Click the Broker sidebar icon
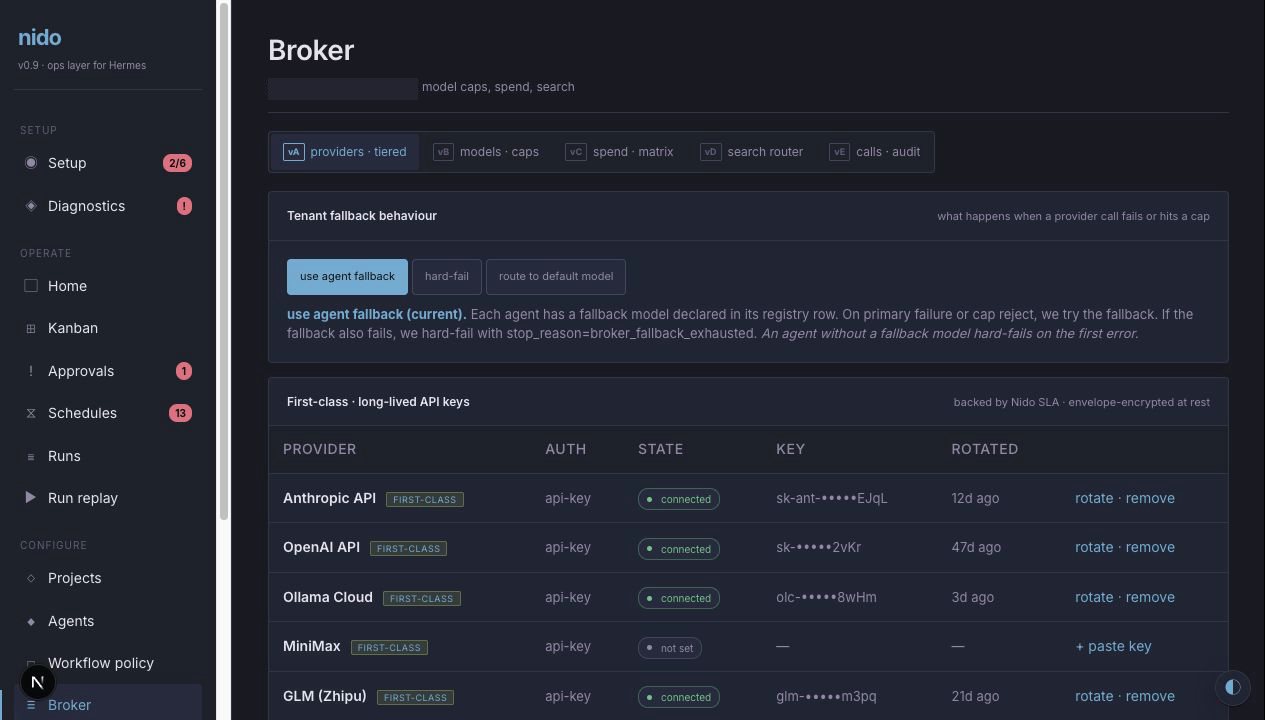The width and height of the screenshot is (1265, 720). (31, 705)
